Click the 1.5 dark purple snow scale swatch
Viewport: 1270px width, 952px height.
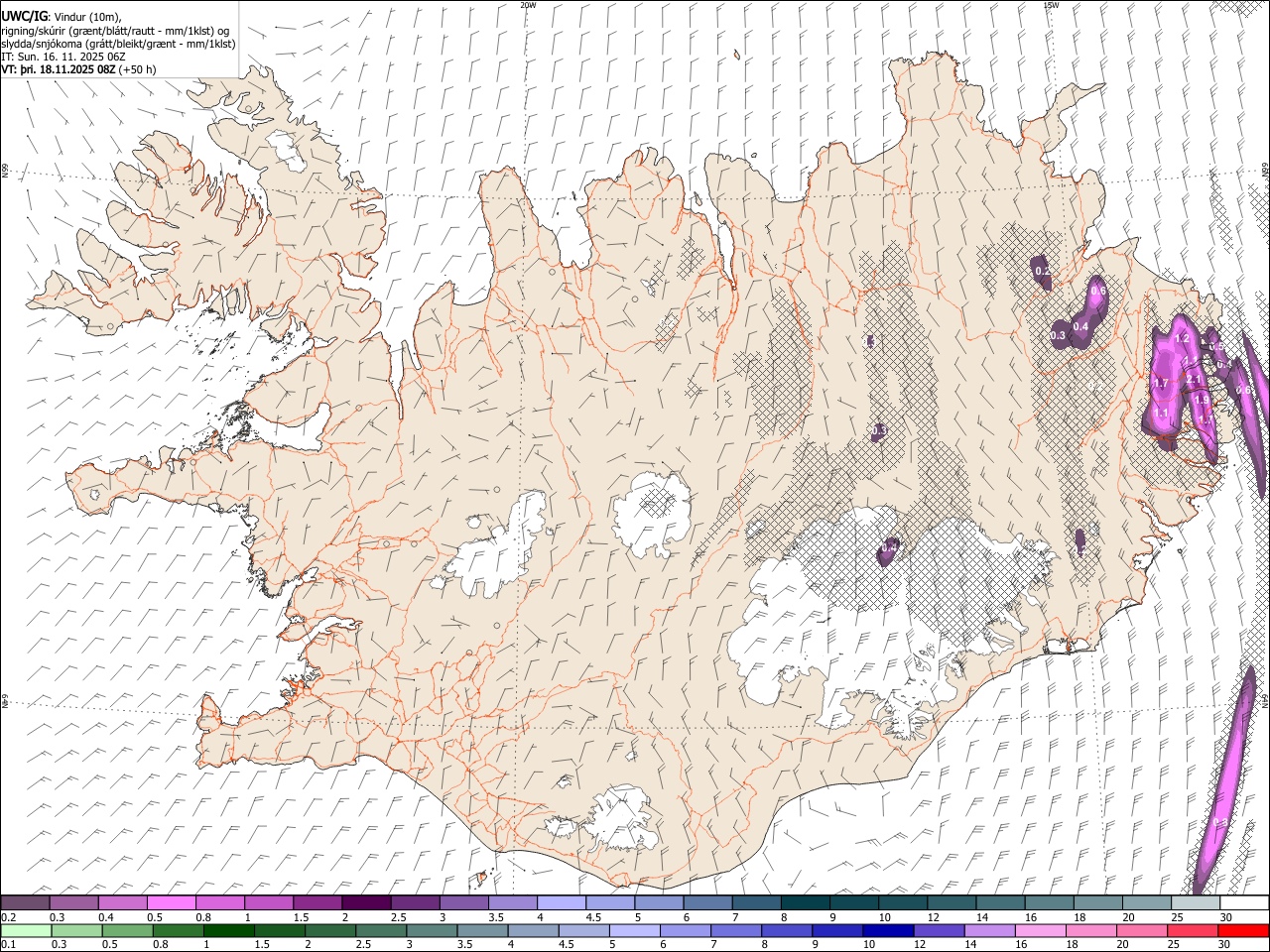tap(317, 902)
